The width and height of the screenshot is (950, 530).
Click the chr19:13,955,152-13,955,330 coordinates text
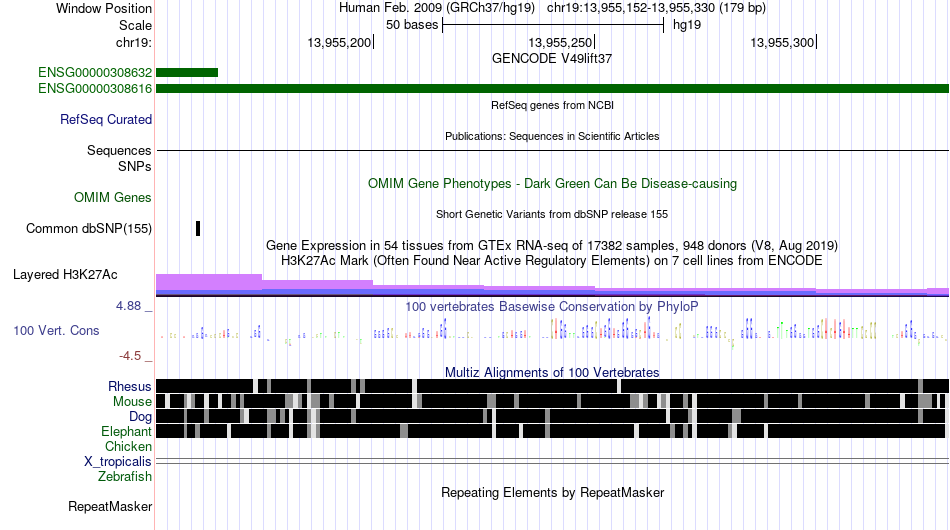[x=656, y=8]
